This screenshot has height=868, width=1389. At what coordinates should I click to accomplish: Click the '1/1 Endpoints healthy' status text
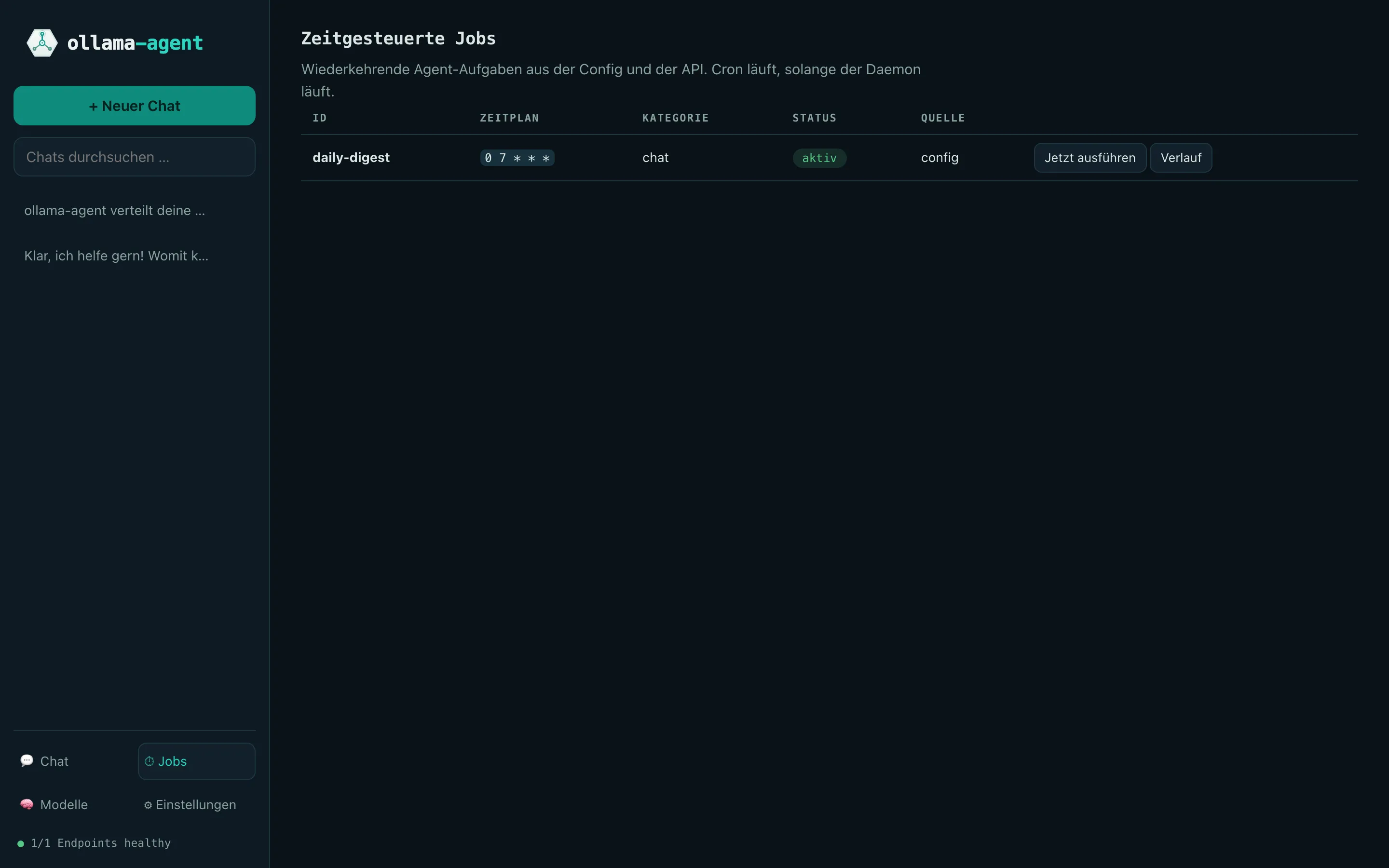coord(101,843)
